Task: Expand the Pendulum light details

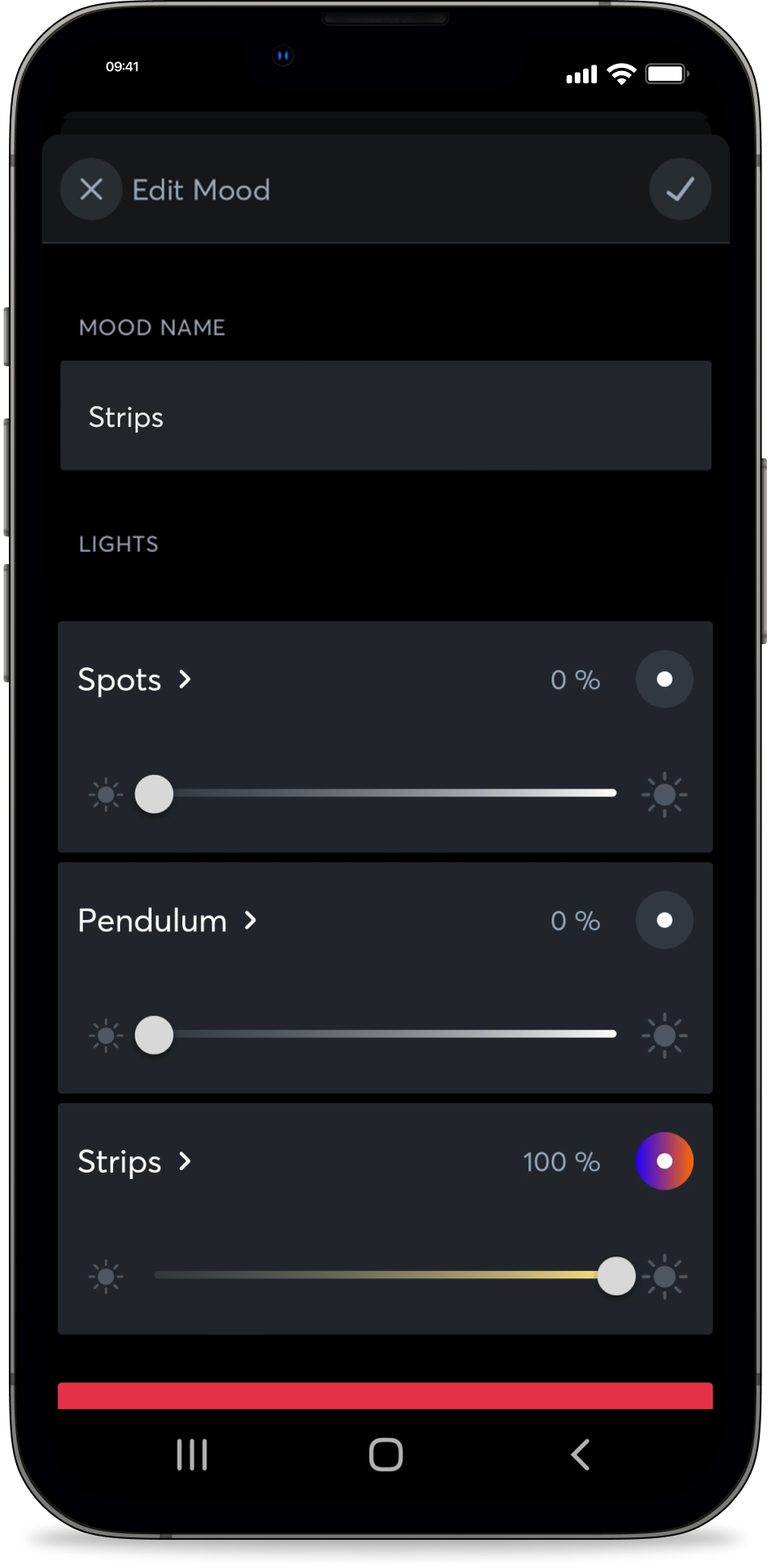Action: (x=167, y=920)
